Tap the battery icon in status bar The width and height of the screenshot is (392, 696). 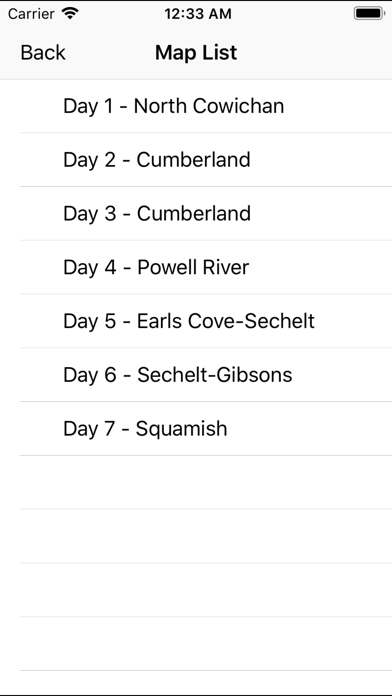tap(369, 13)
